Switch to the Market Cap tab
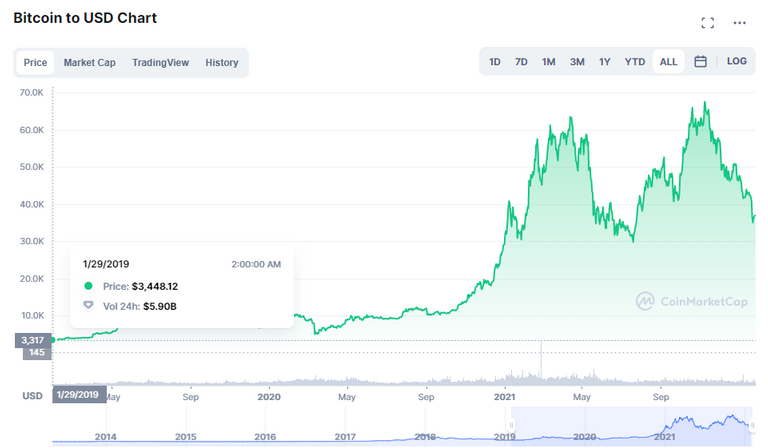Screen dimensions: 768x448 [x=90, y=63]
